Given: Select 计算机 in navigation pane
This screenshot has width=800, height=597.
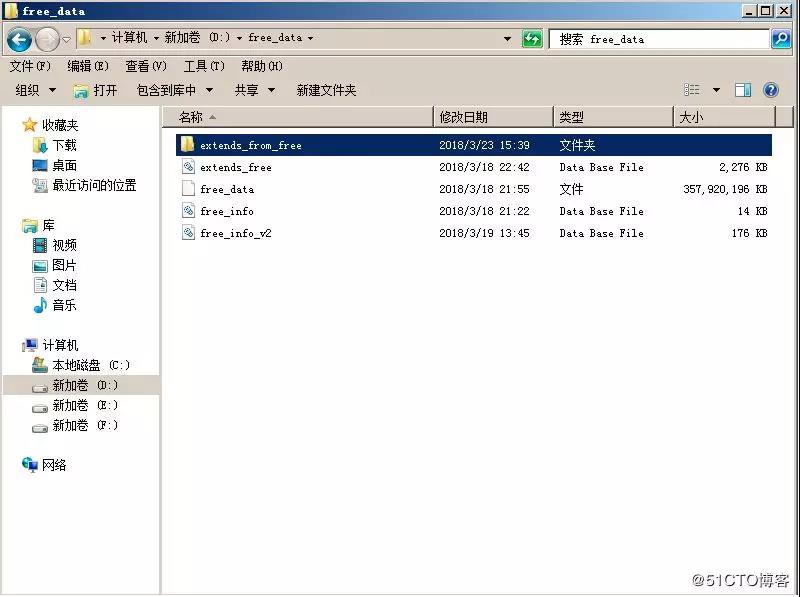Looking at the screenshot, I should pyautogui.click(x=60, y=345).
